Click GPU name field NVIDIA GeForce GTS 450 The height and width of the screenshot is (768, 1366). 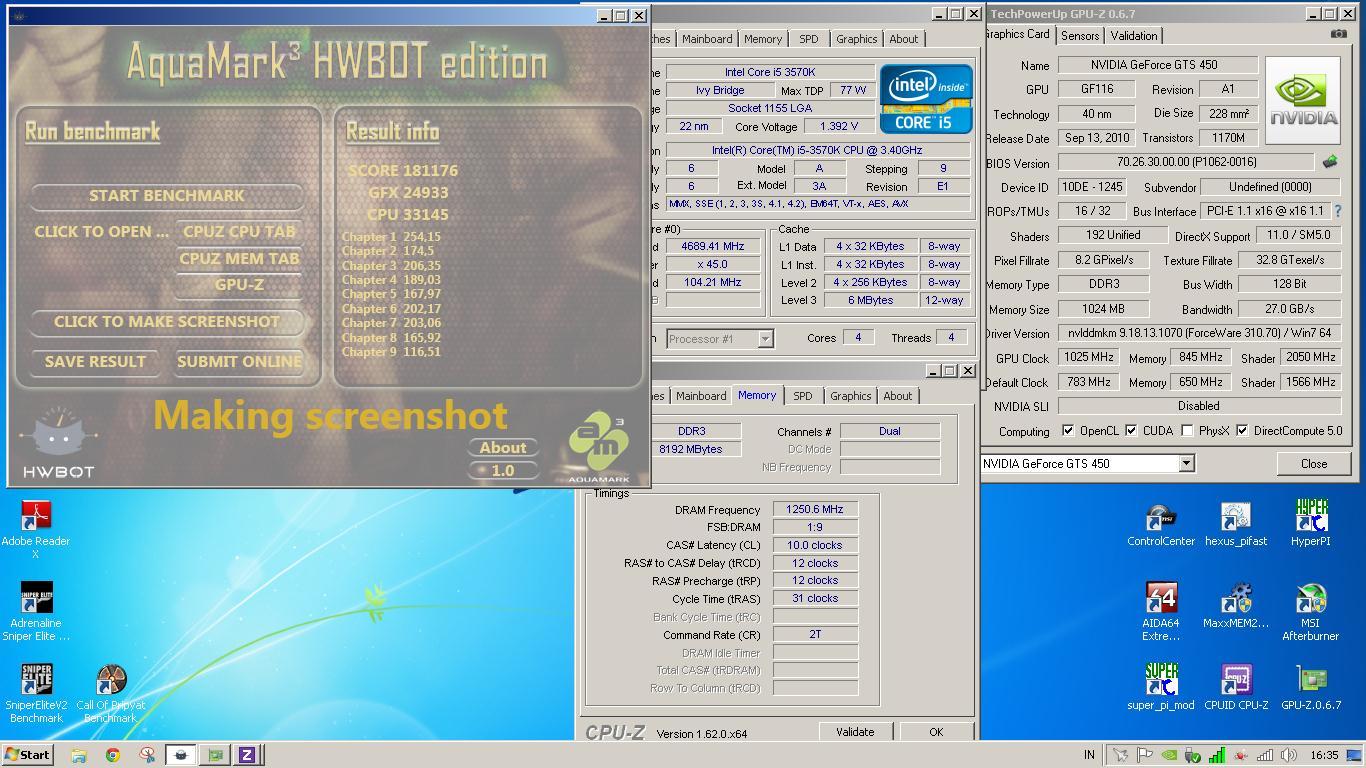tap(1158, 65)
